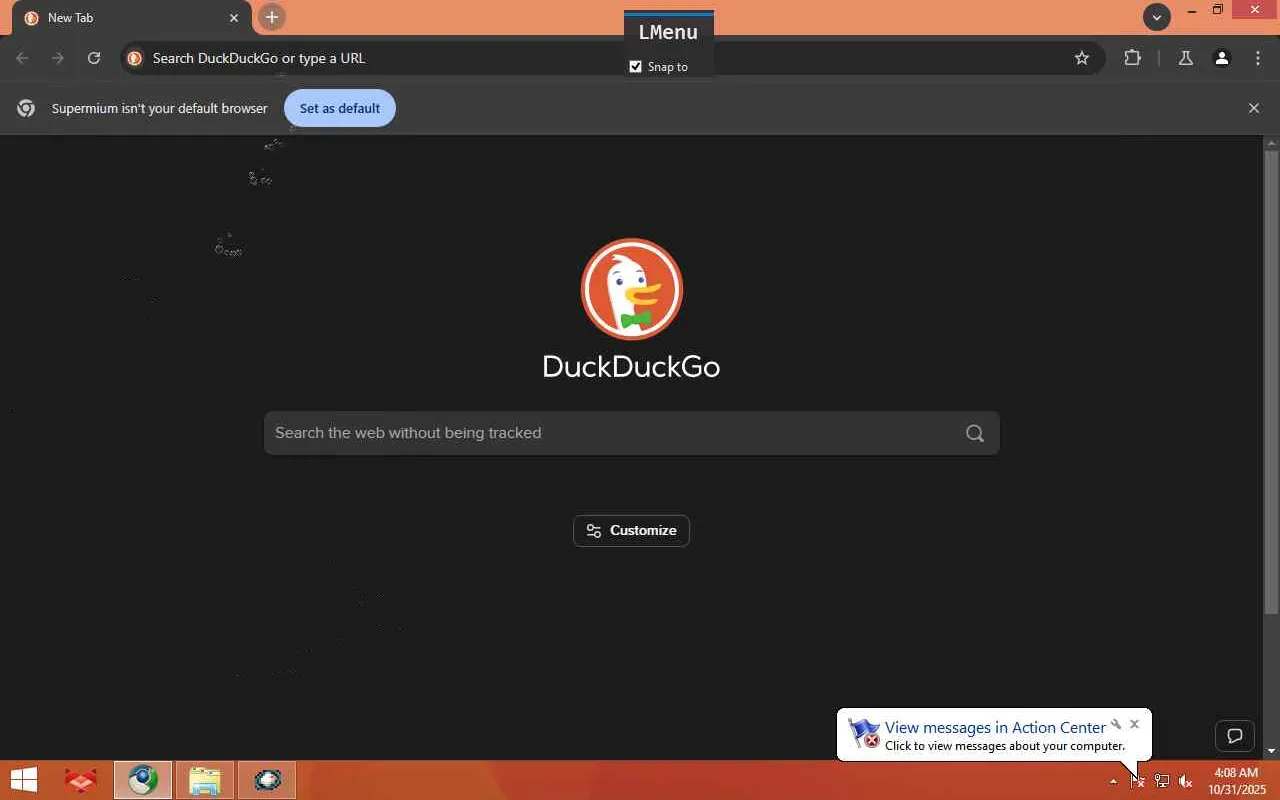Open the notification balloon wrench settings icon

(1116, 724)
